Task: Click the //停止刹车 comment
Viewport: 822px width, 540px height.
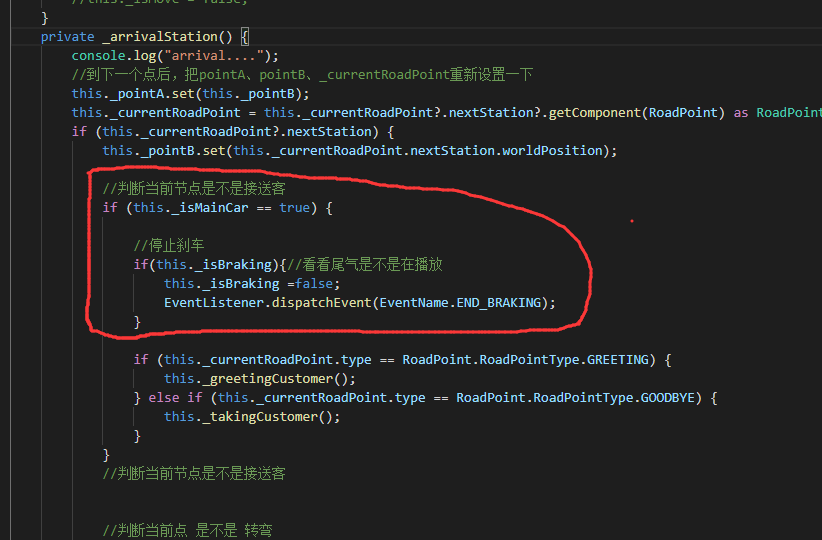Action: [x=169, y=246]
